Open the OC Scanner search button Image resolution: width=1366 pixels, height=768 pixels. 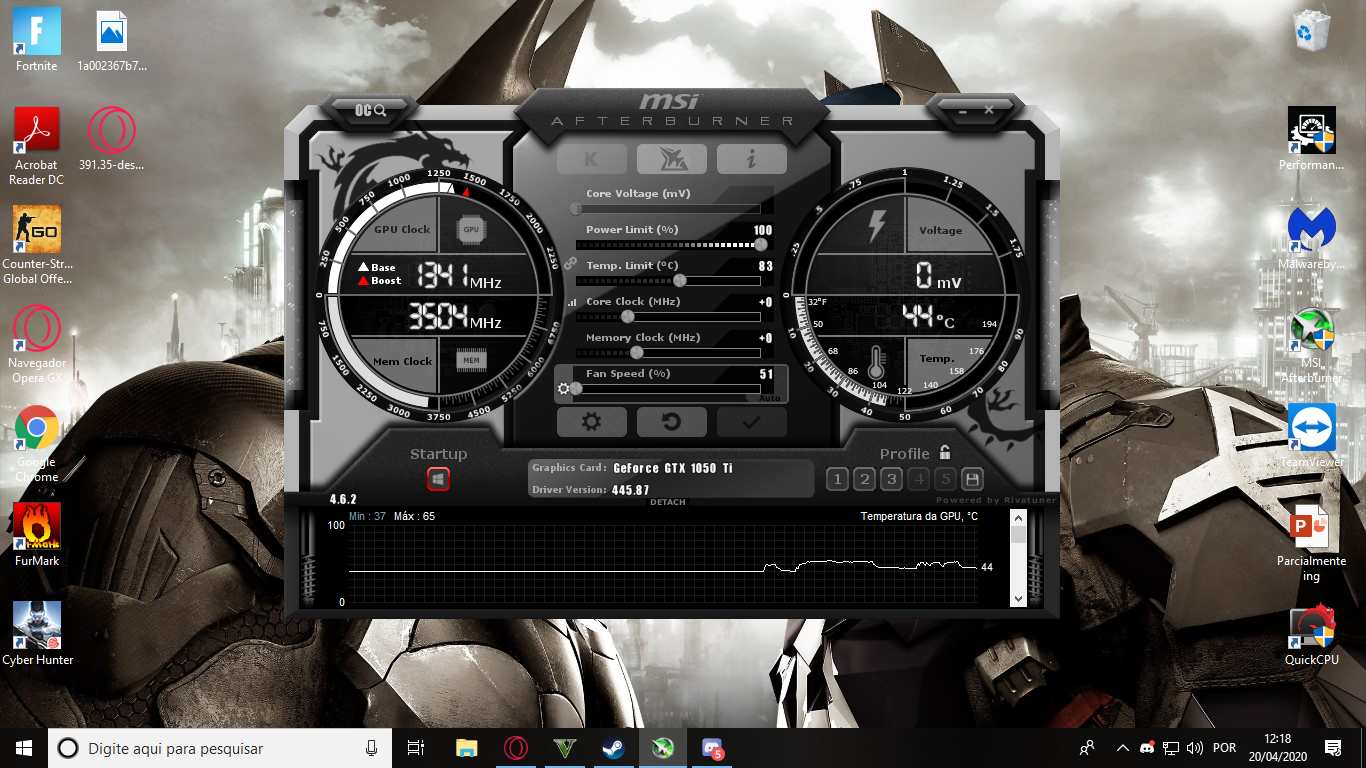click(x=371, y=109)
